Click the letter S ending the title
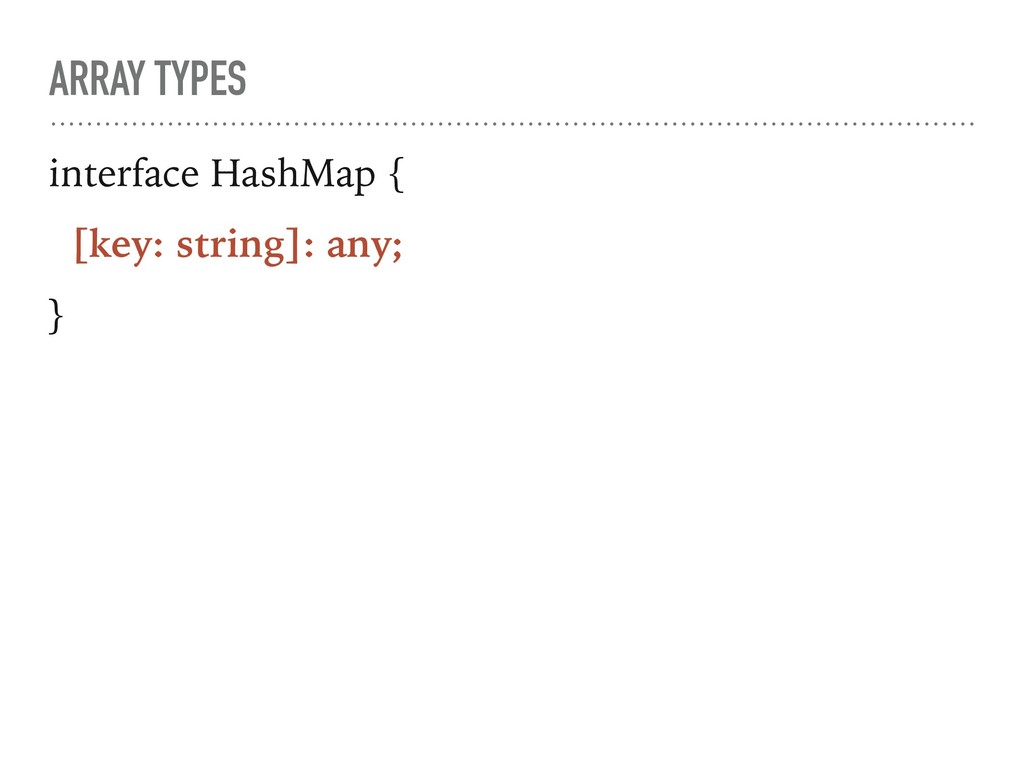Viewport: 1024px width, 768px height. (x=237, y=78)
